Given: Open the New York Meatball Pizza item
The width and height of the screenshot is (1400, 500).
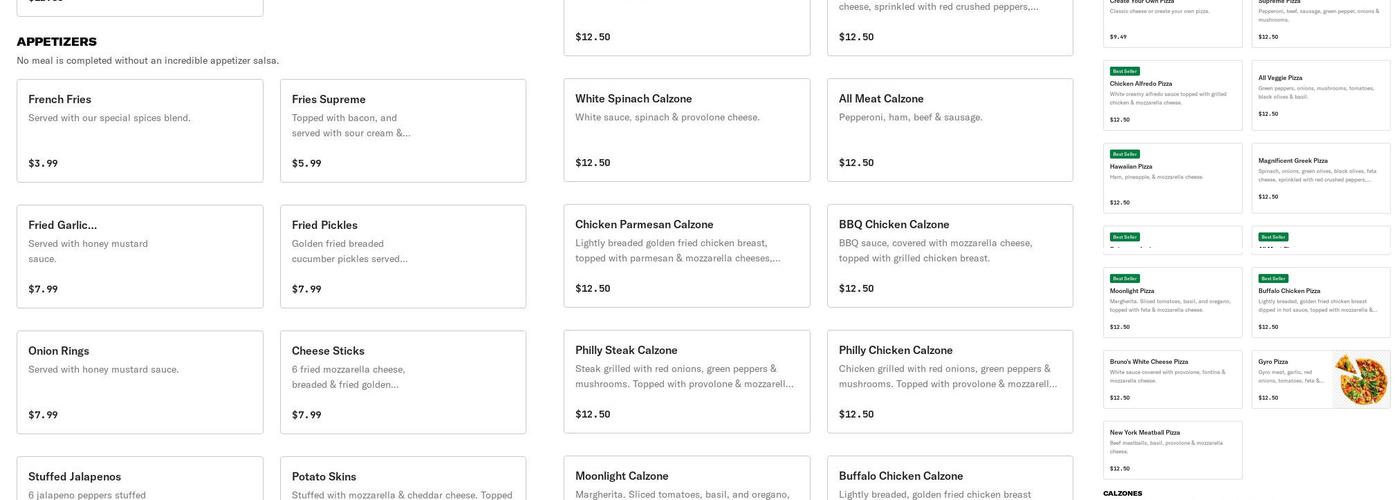Looking at the screenshot, I should point(1172,450).
